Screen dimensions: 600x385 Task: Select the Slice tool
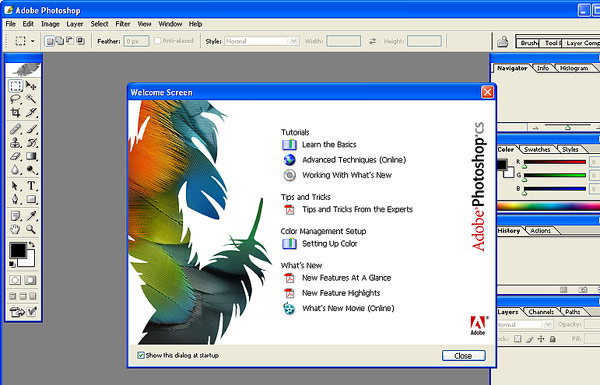point(31,113)
